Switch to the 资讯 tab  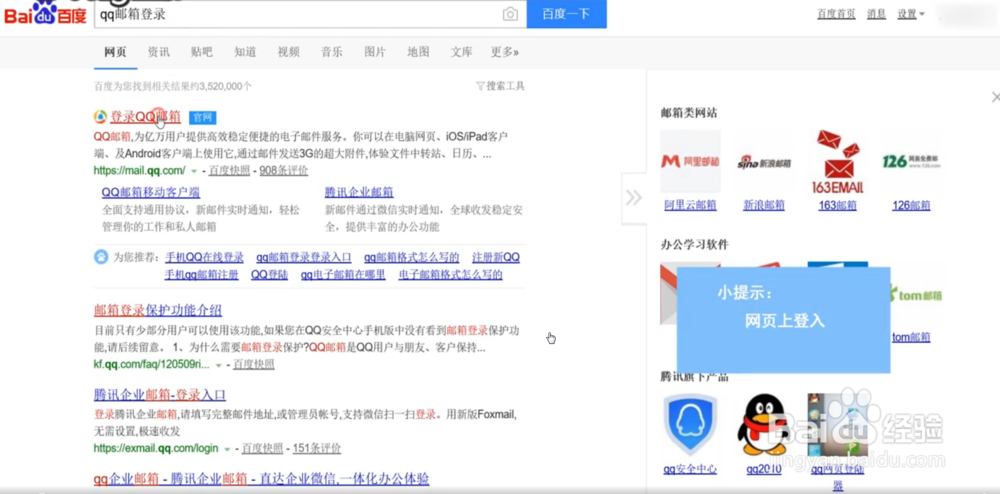click(x=159, y=52)
